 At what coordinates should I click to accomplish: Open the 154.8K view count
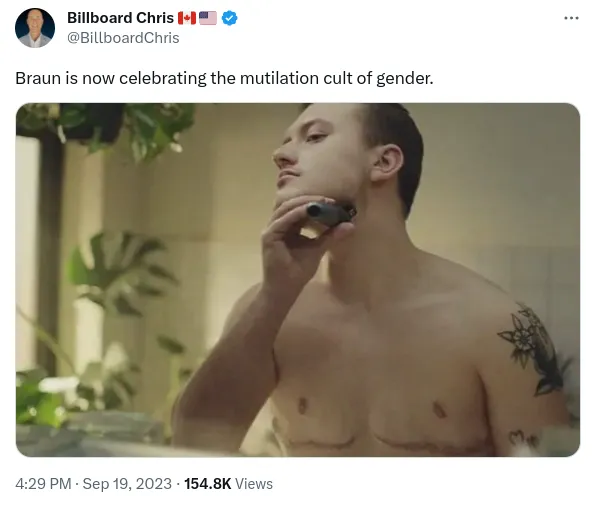[x=208, y=484]
